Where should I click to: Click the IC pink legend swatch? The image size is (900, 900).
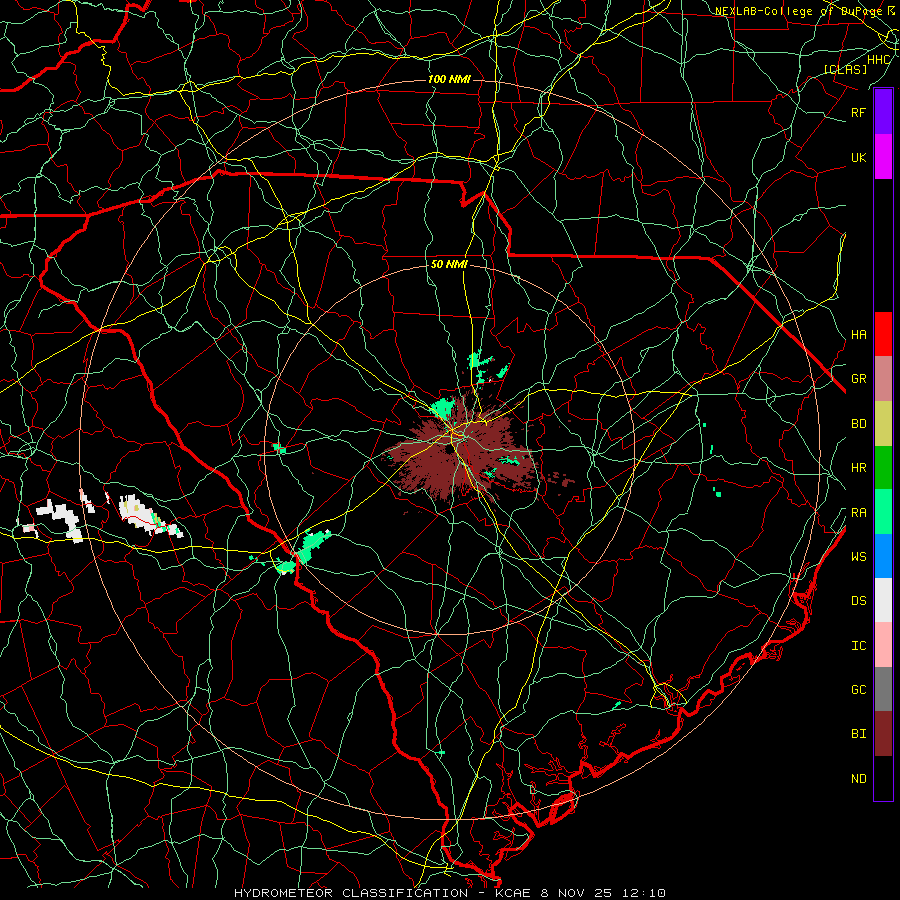click(x=883, y=645)
